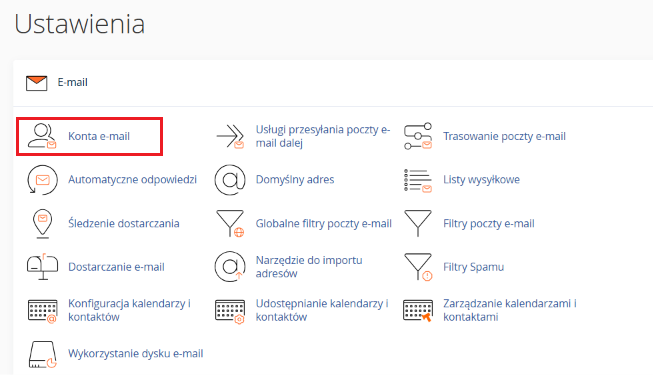The image size is (653, 375).
Task: Click the Automatyczne odpowiedzi autoresponder icon
Action: tap(42, 180)
